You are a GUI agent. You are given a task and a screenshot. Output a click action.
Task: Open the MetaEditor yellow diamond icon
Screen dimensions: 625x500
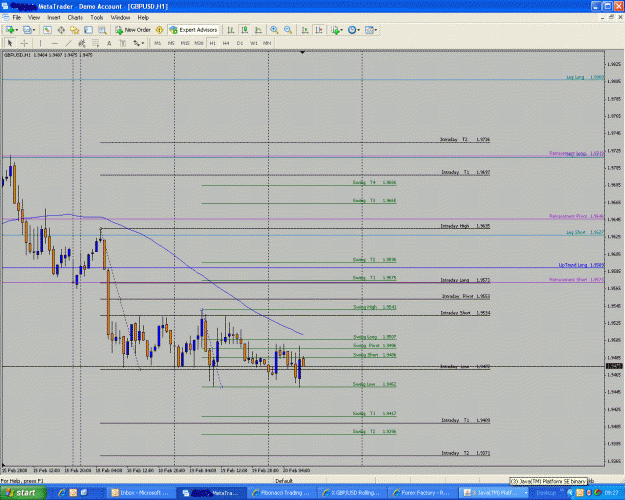[x=159, y=30]
